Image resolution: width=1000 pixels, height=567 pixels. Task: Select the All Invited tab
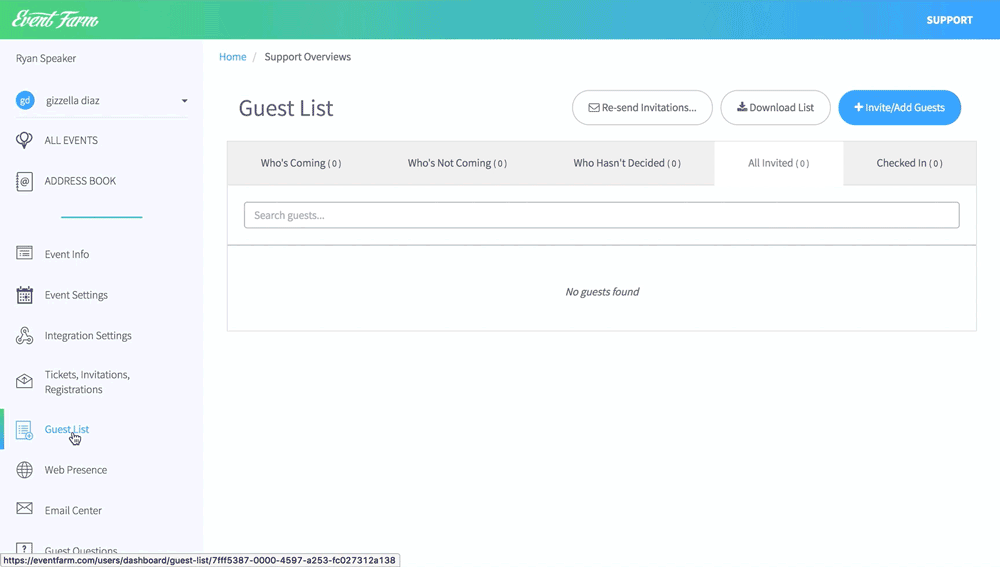[779, 163]
